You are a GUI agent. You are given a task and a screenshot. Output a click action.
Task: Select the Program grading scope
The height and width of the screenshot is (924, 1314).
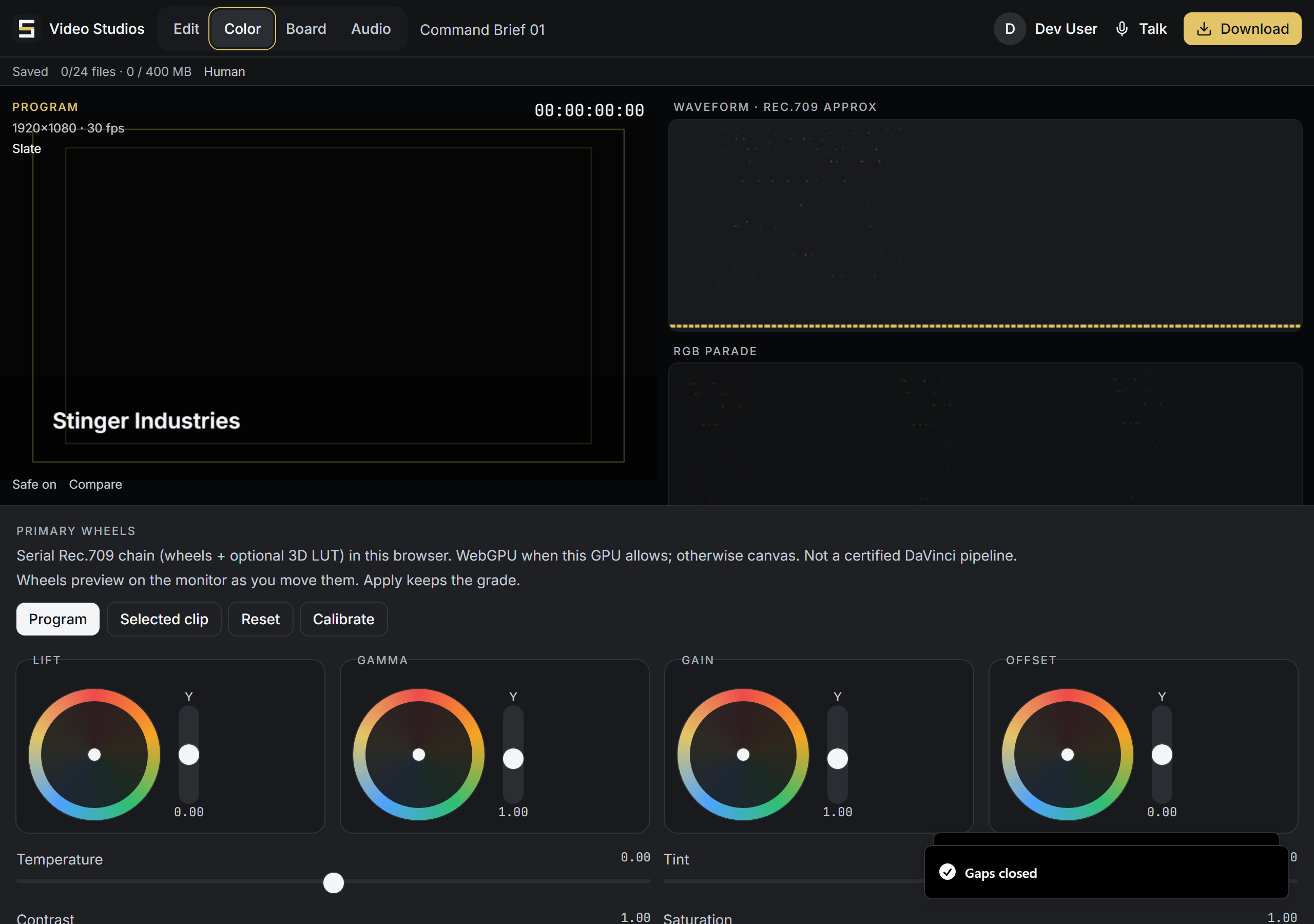pos(58,619)
